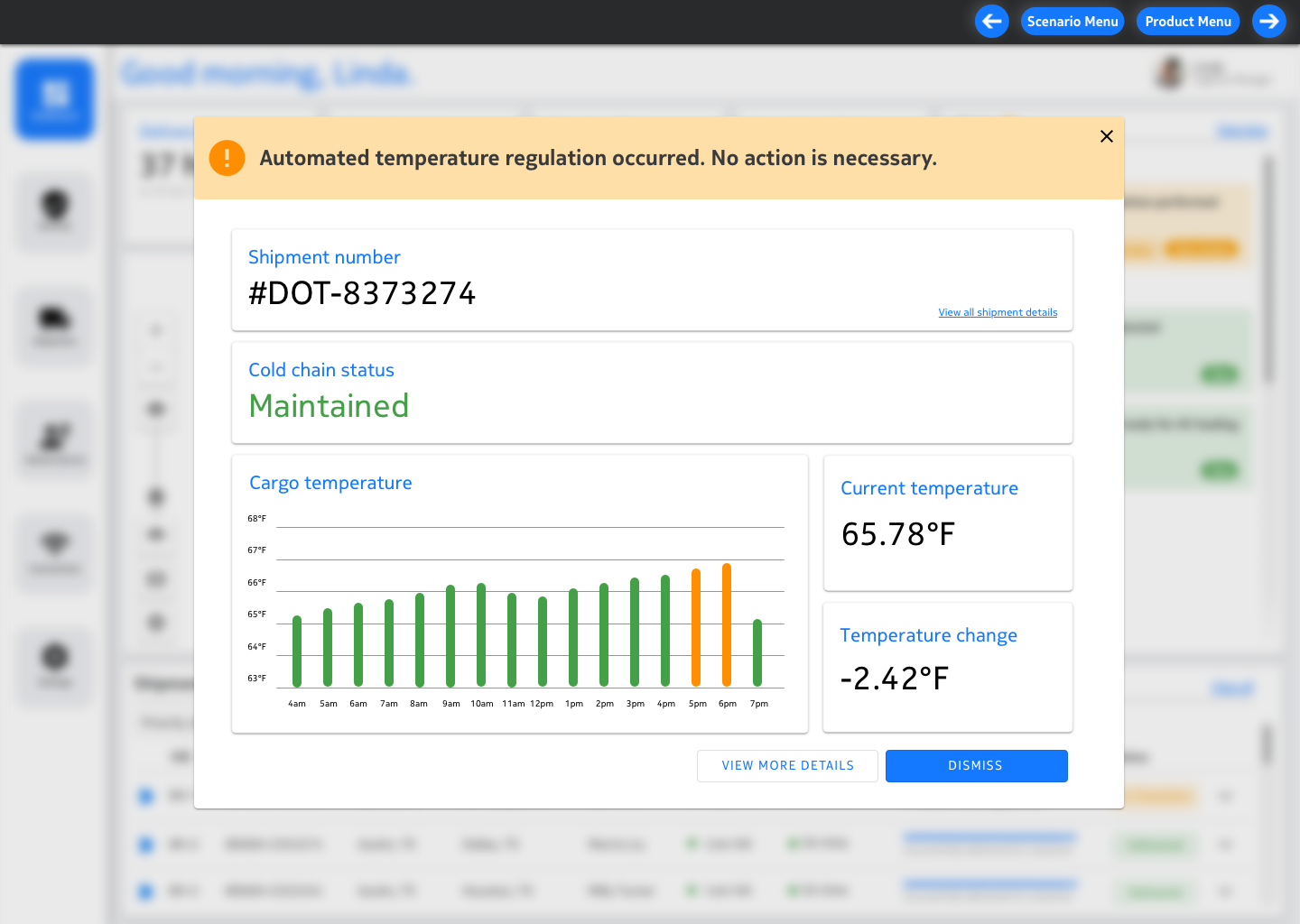Select the 7pm green temperature bar
This screenshot has width=1300, height=924.
tap(757, 652)
